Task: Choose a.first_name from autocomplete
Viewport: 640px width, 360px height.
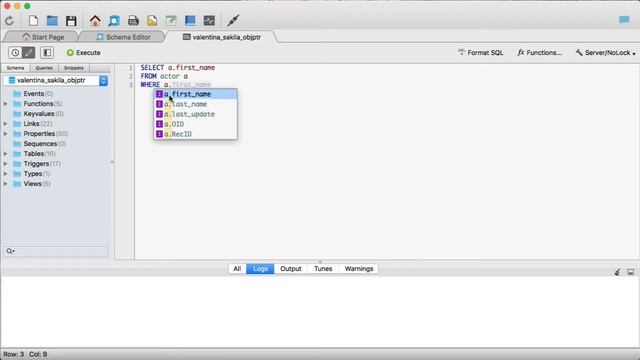Action: [196, 94]
